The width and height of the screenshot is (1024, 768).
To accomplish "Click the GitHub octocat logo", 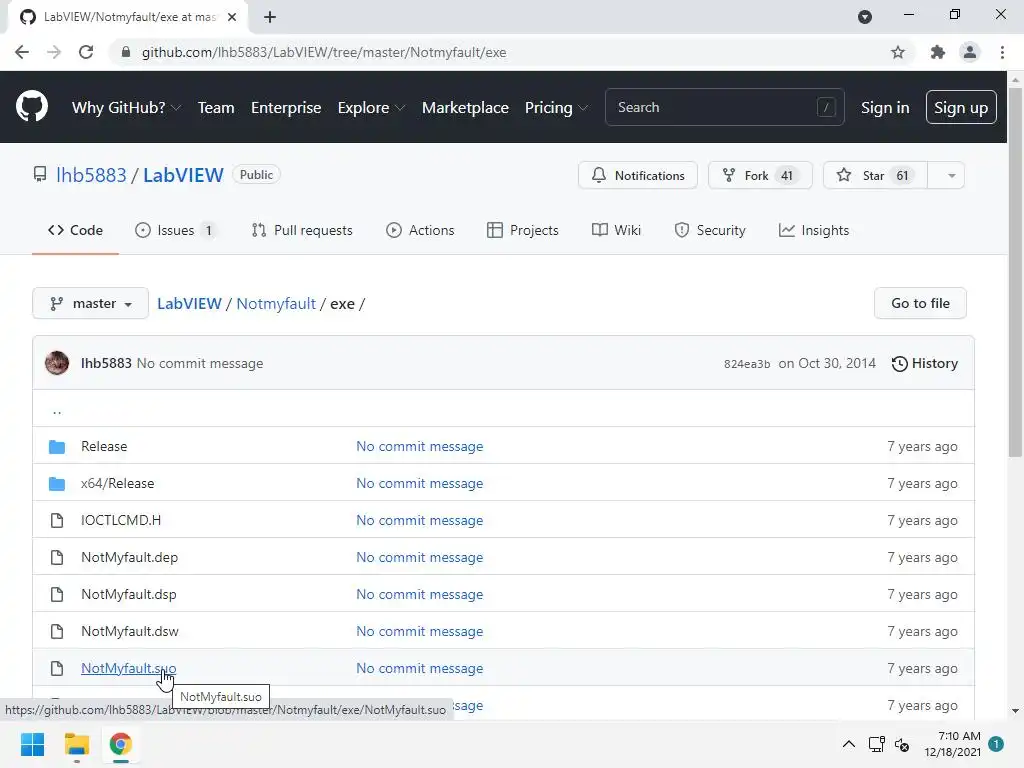I will click(x=32, y=107).
